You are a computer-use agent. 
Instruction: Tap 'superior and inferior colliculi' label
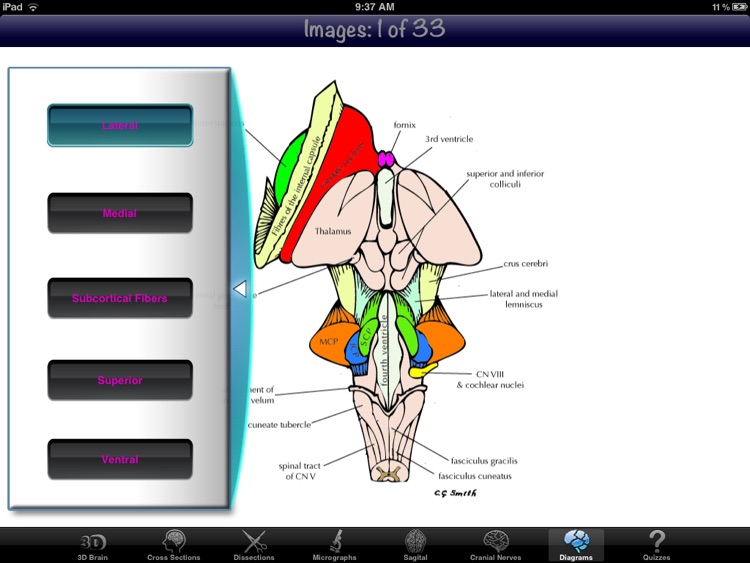tap(505, 179)
